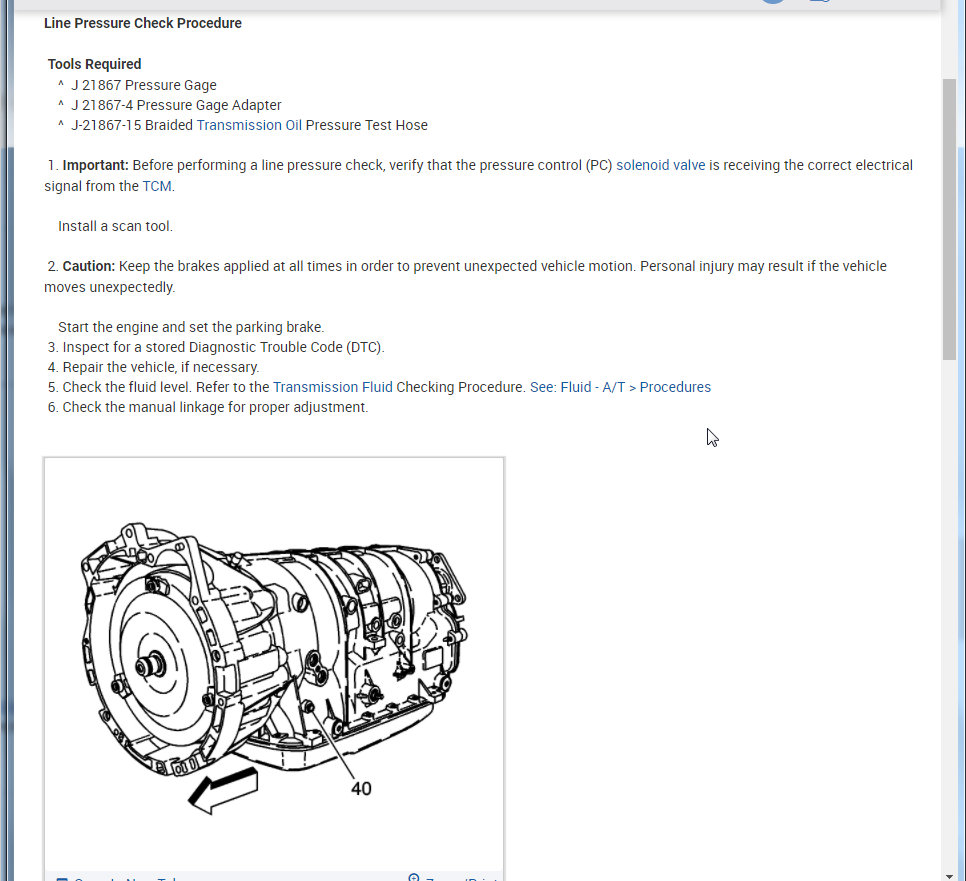Click the vertical scrollbar thumb

coord(949,219)
